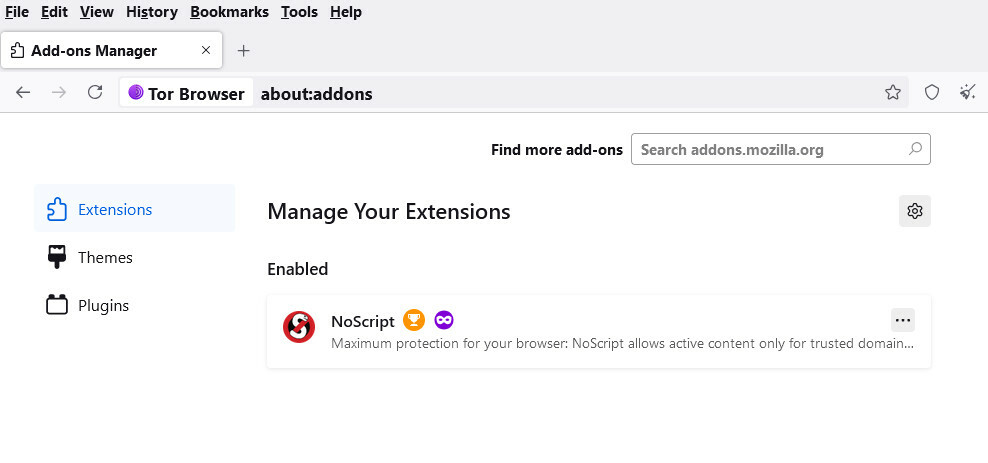Reload the current page
The image size is (988, 463).
[95, 93]
